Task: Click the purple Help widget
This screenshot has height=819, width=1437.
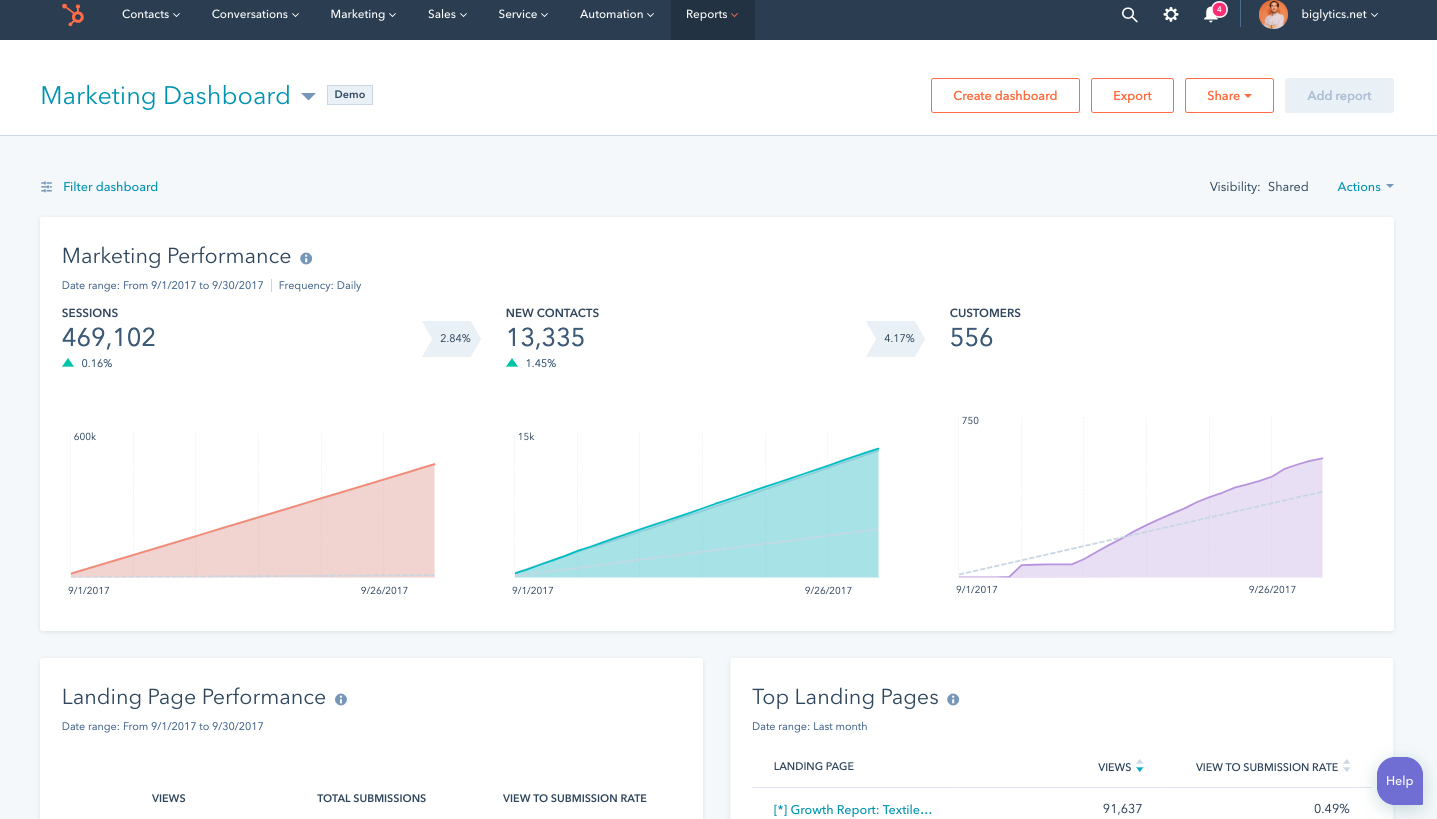Action: [1400, 781]
